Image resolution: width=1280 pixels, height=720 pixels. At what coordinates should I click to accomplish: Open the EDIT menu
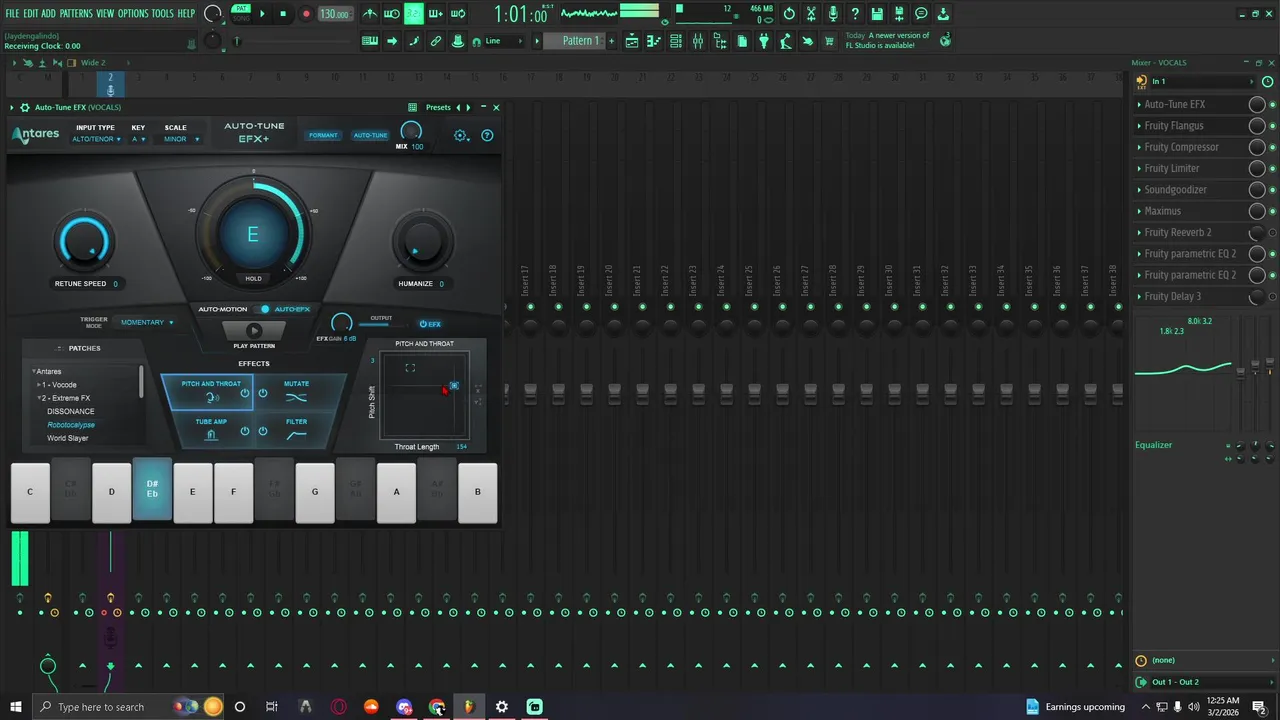click(x=31, y=14)
